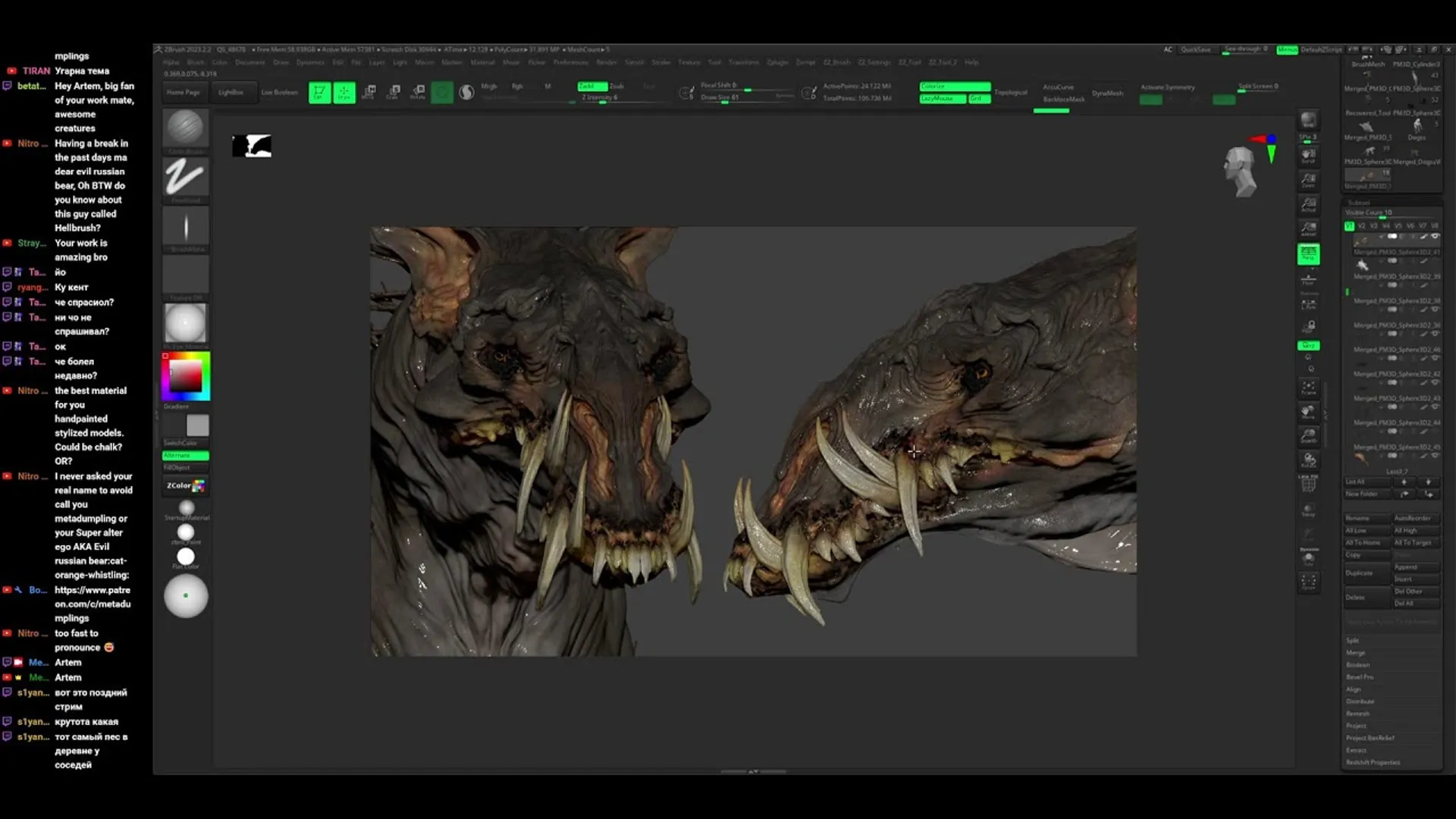Open the Preferences menu
The width and height of the screenshot is (1456, 819).
coord(570,62)
